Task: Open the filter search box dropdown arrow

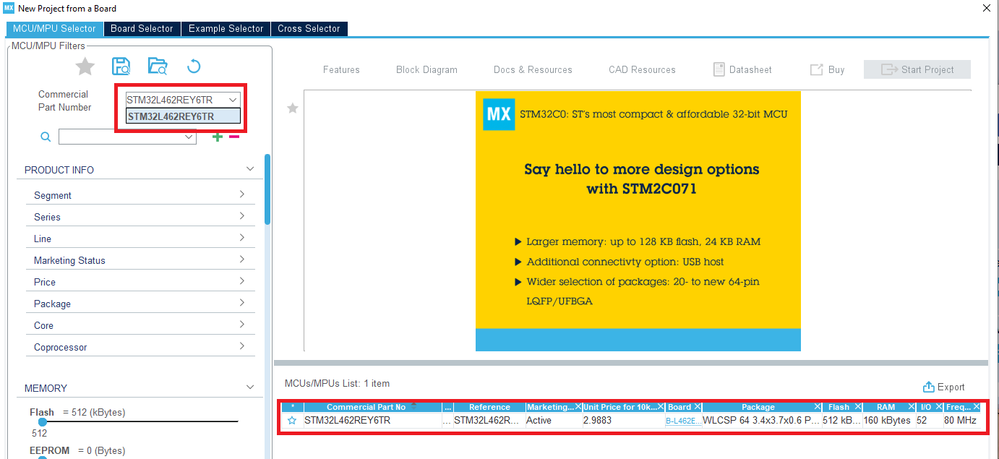Action: pos(189,136)
